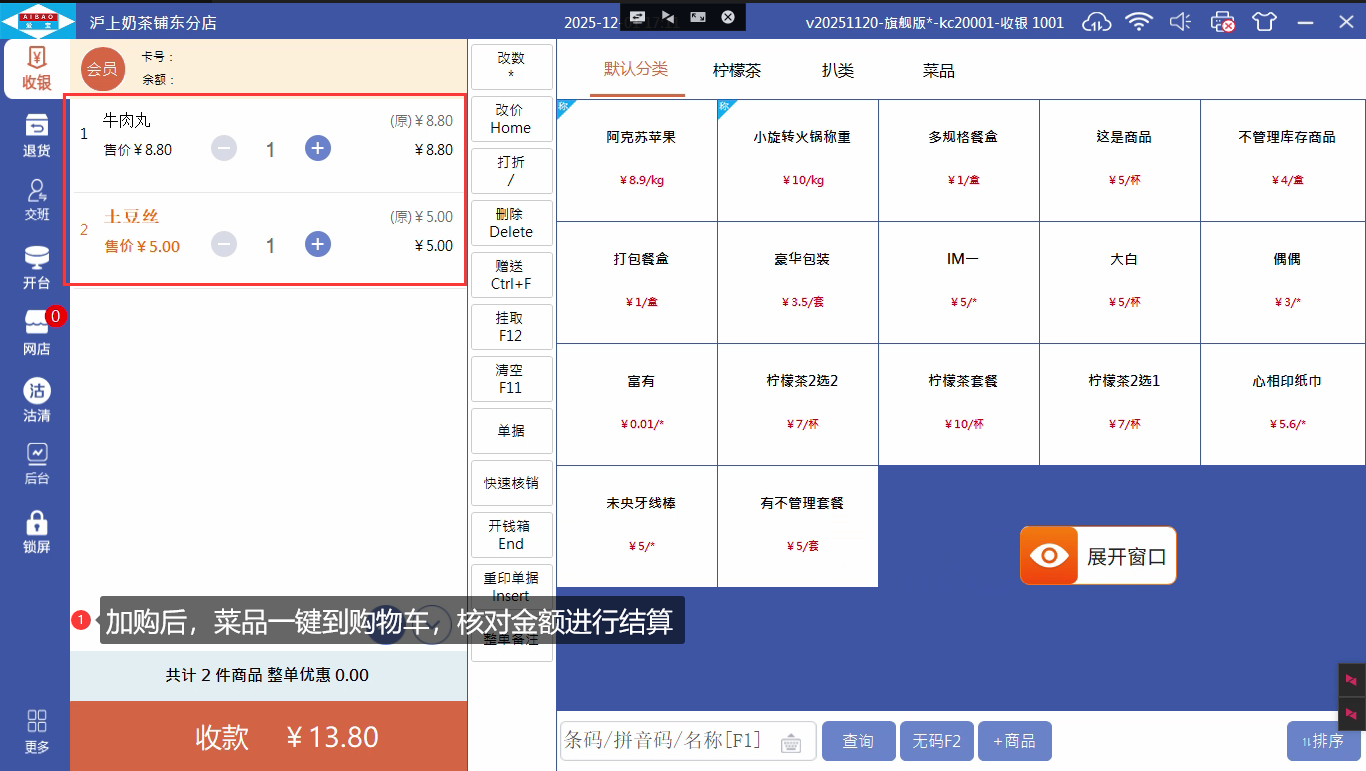Open the 开台 table icon
1366x771 pixels.
click(36, 267)
